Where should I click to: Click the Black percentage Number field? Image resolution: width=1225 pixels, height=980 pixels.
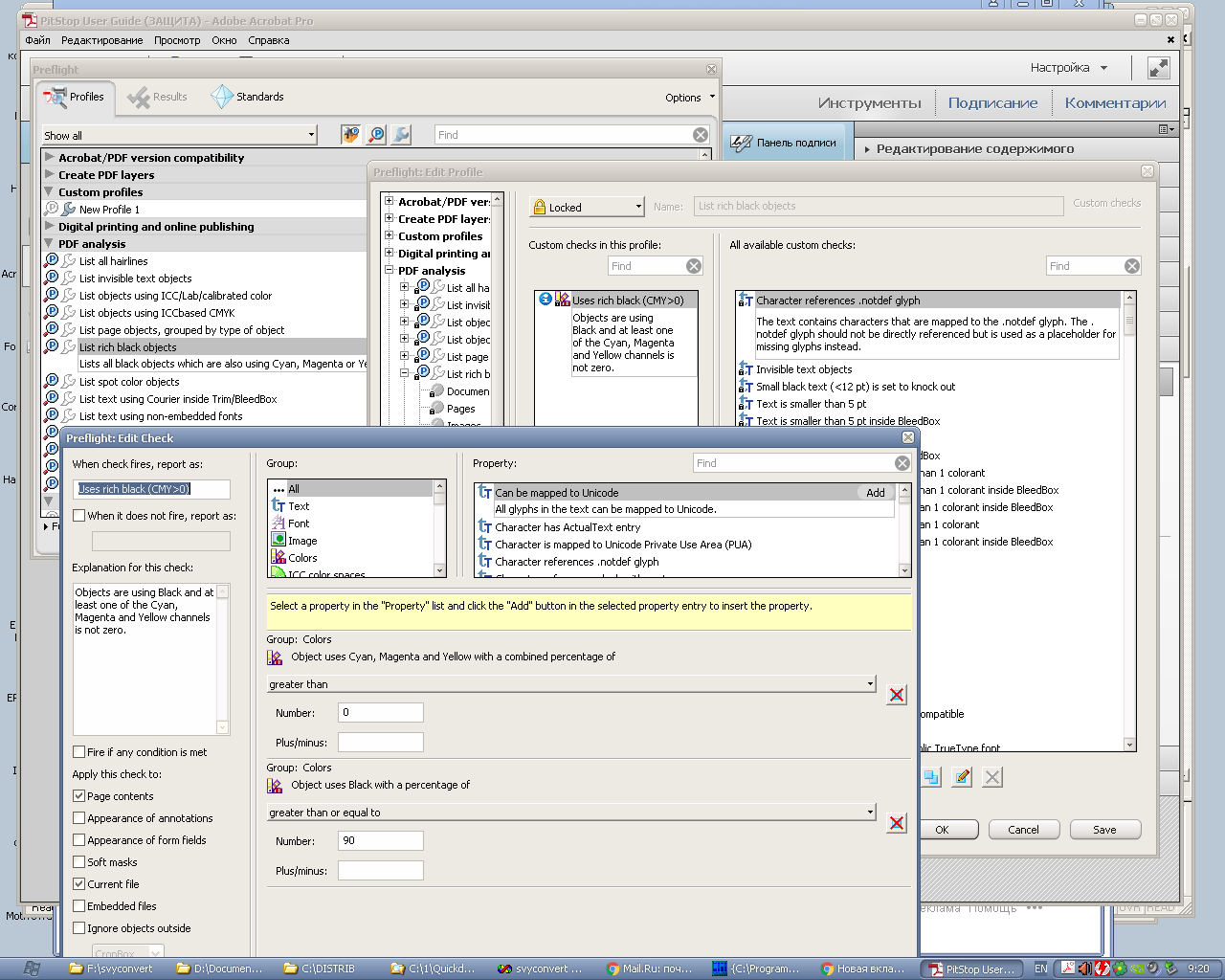(x=381, y=841)
